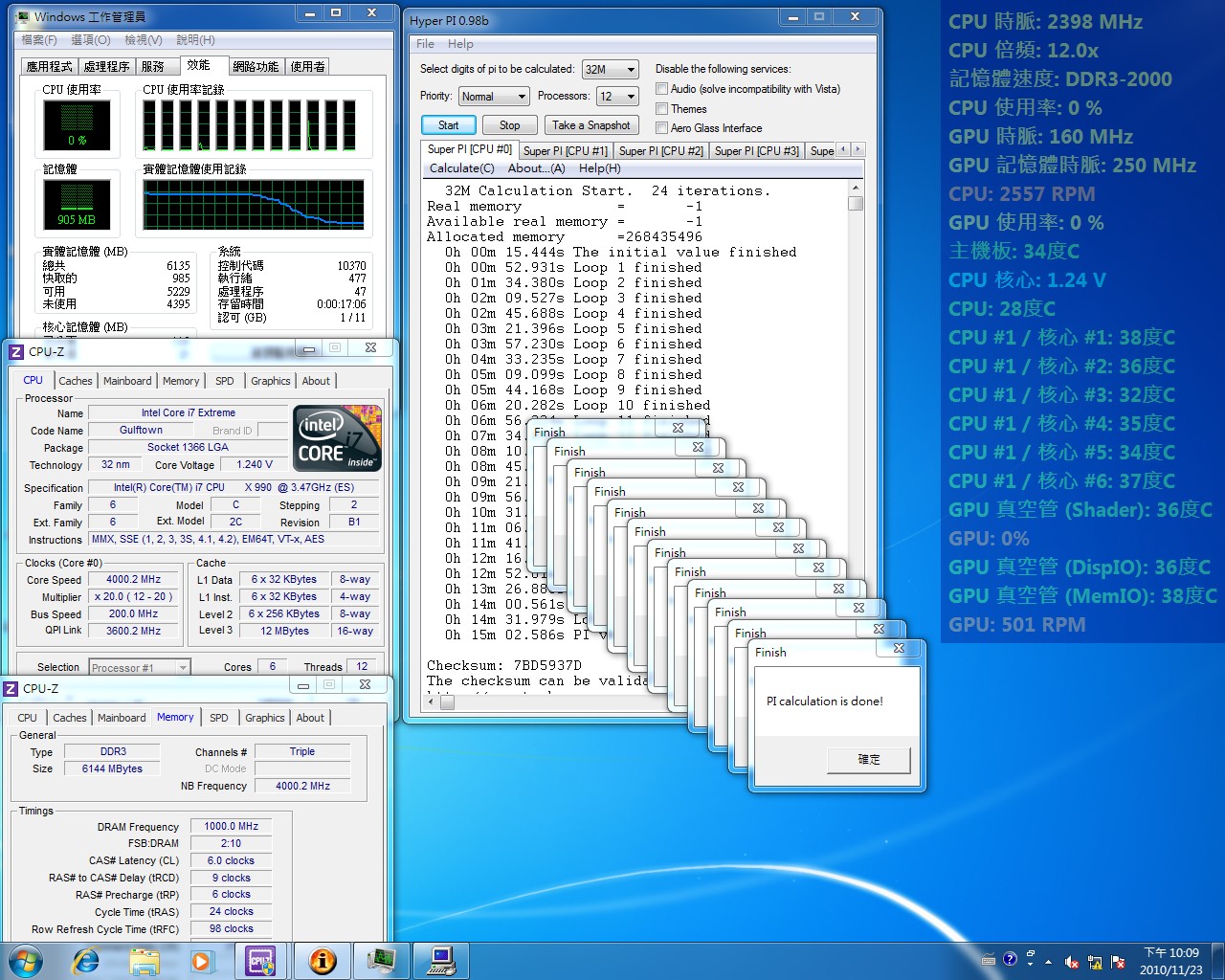The image size is (1225, 980).
Task: Click the blue help question mark icon
Action: (x=1010, y=959)
